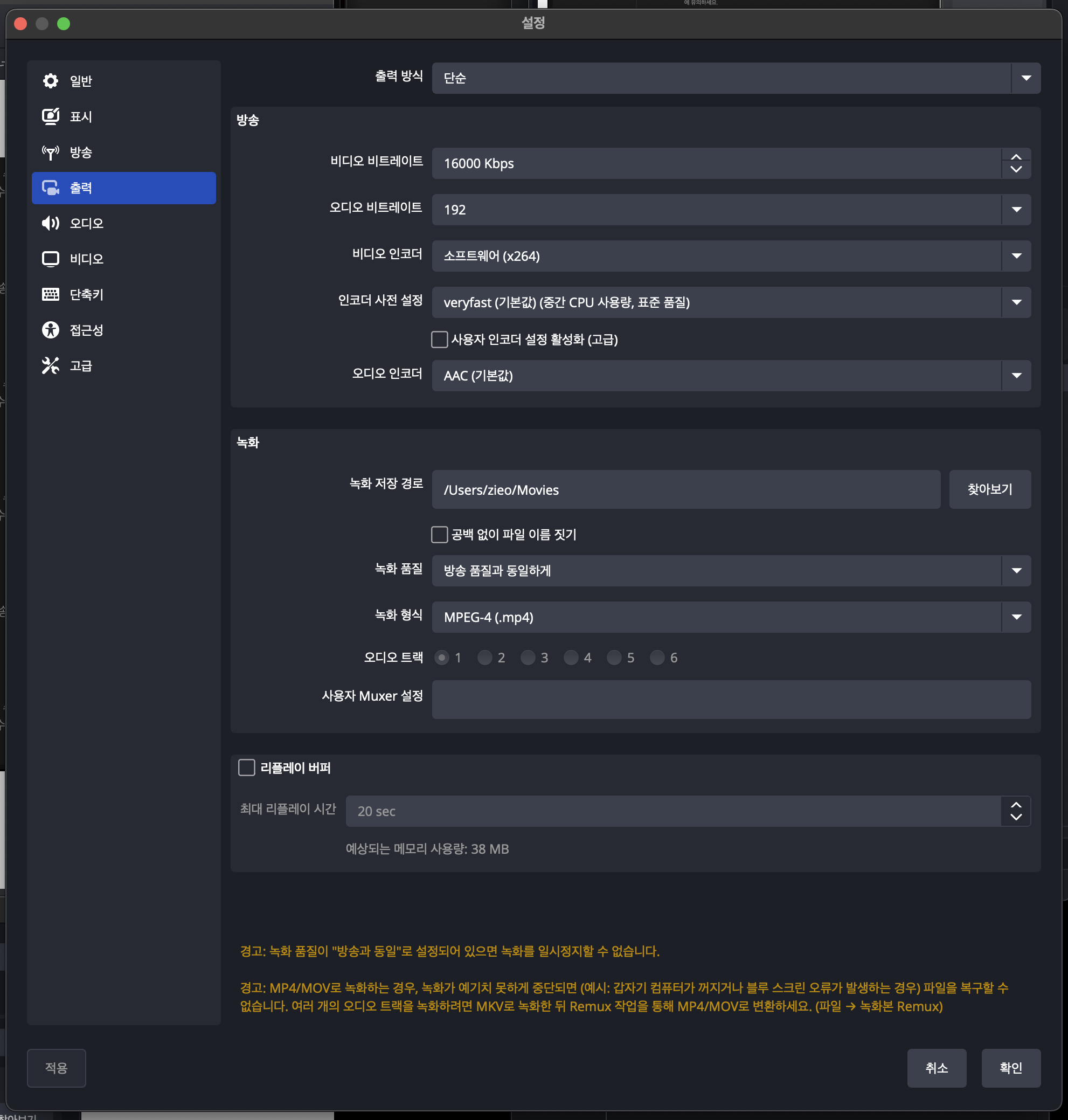Screen dimensions: 1068x1120
Task: Click the Browse (찾아보기) button
Action: tap(989, 489)
